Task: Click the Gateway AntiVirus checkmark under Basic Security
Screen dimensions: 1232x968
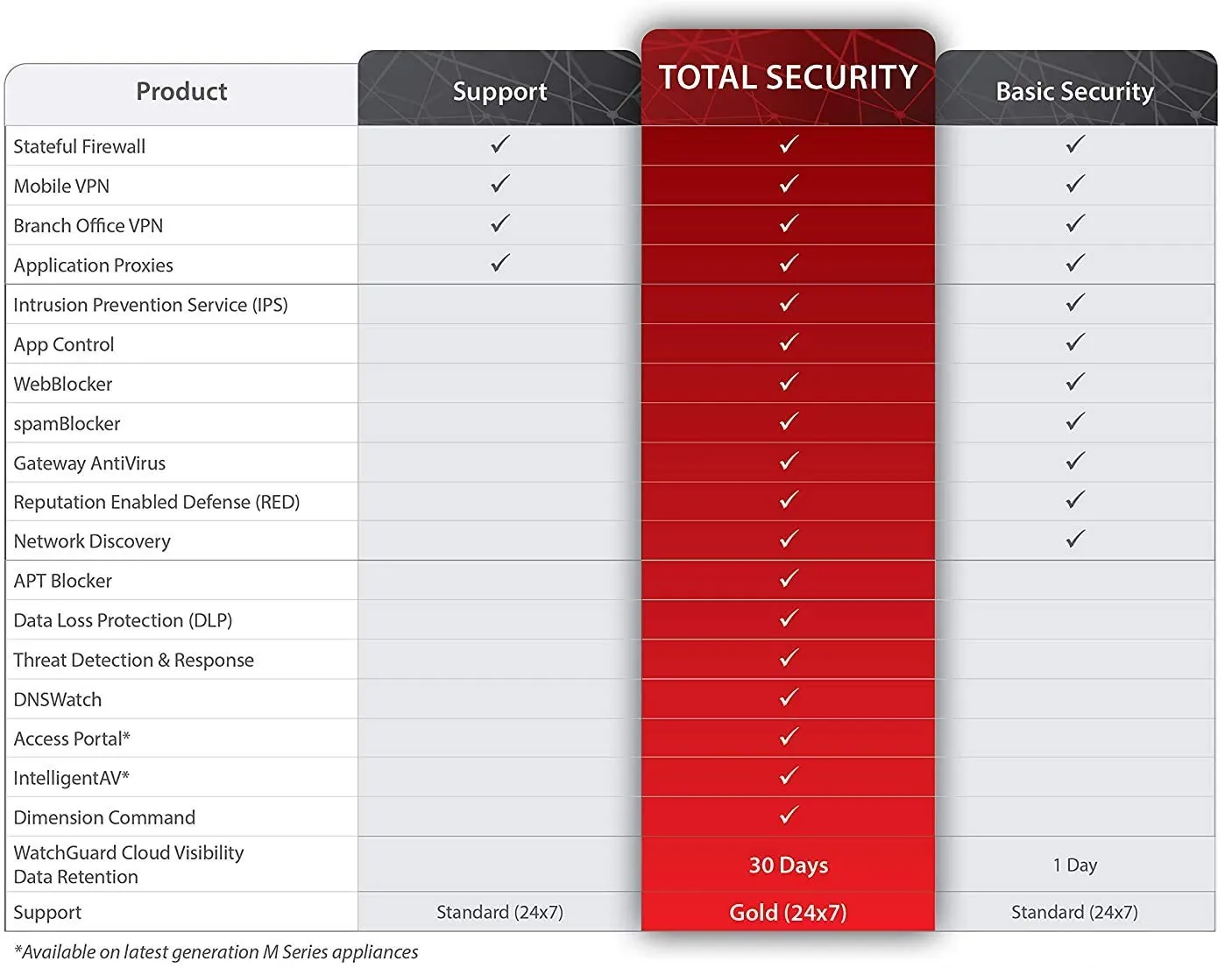Action: 1075,461
